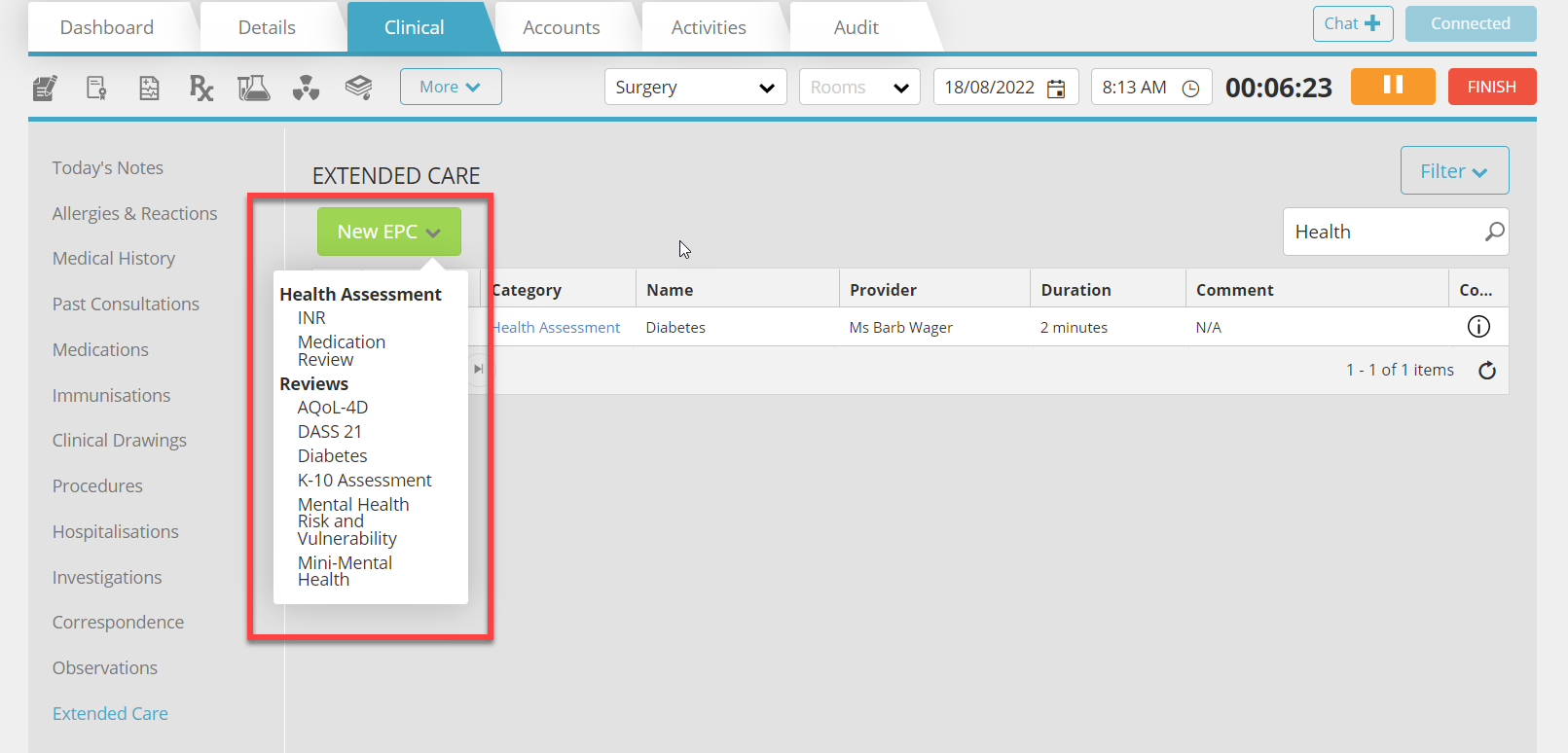
Task: Open the Audit tab
Action: pos(857,27)
